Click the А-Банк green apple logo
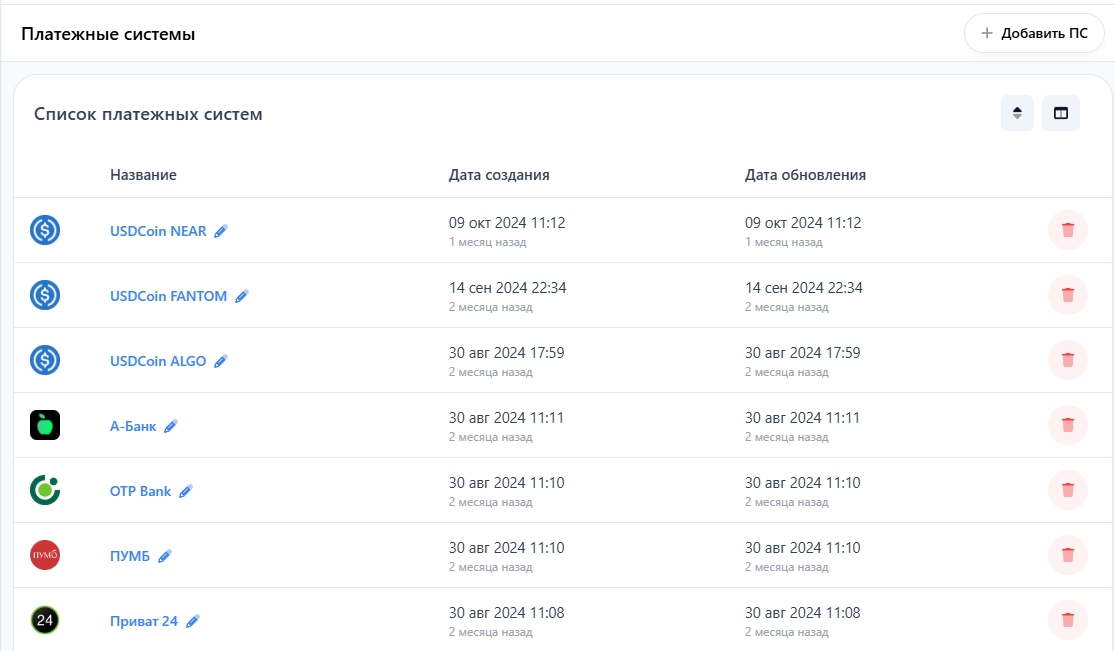Viewport: 1115px width, 651px height. [45, 425]
